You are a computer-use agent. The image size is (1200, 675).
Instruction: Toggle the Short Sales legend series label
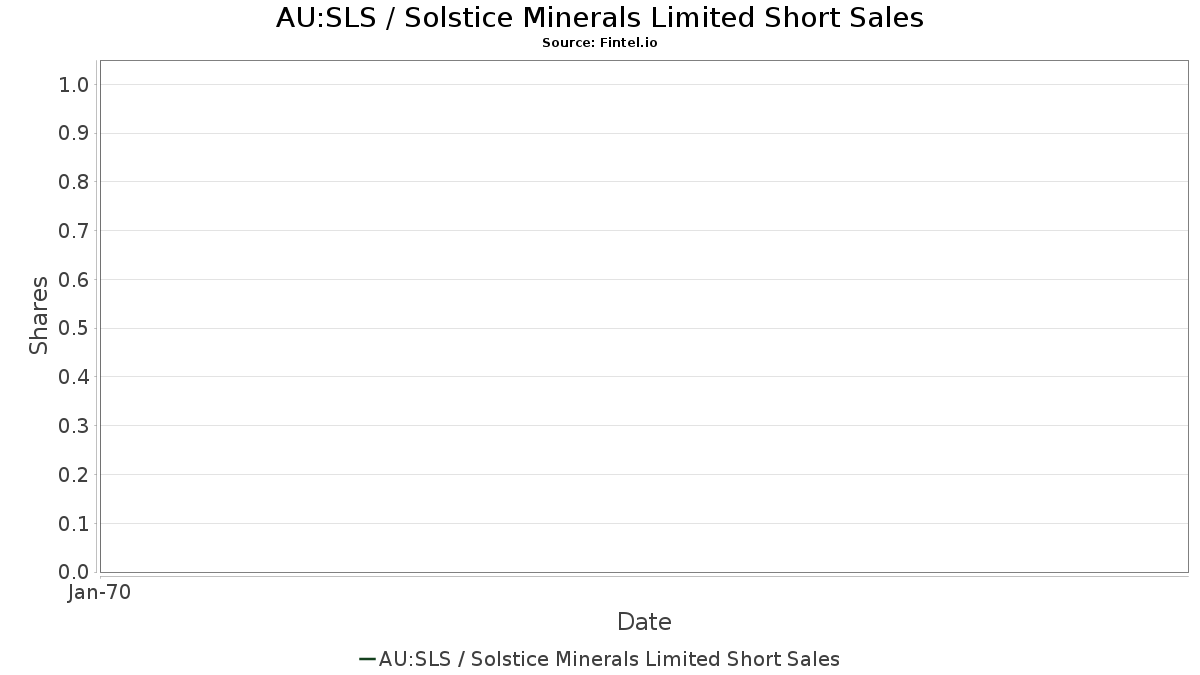609,659
